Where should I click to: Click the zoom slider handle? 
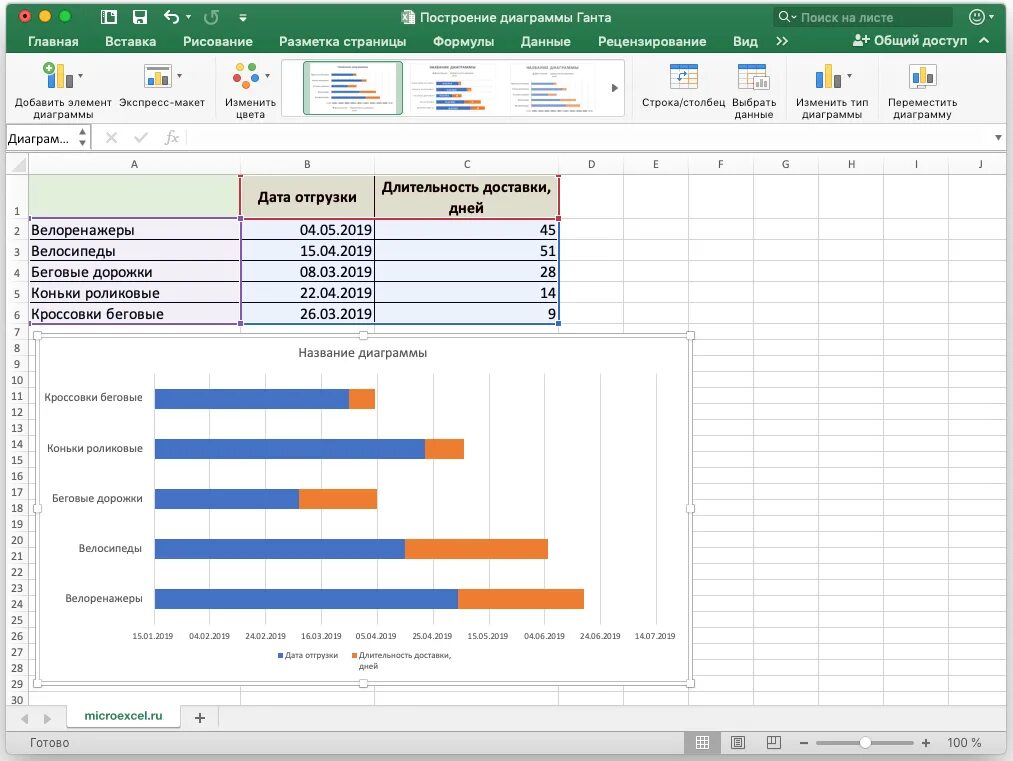point(865,743)
